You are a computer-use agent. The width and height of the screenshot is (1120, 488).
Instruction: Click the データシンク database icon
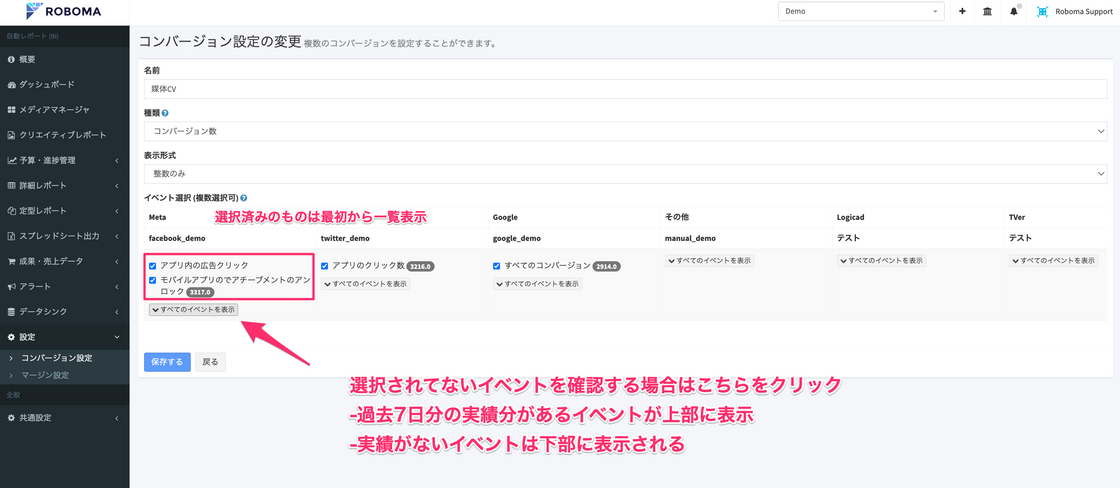11,312
